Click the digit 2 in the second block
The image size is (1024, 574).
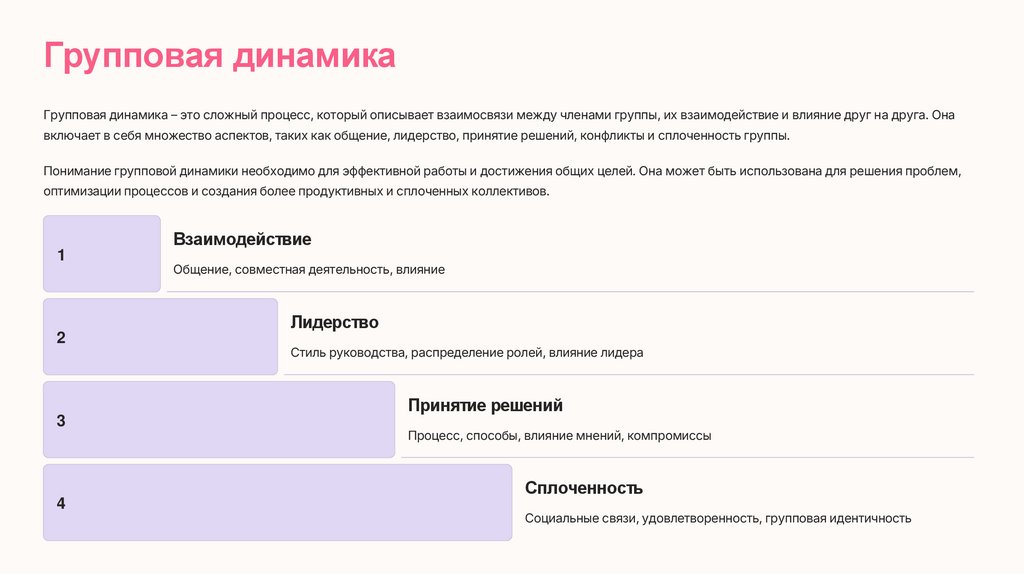tap(61, 338)
